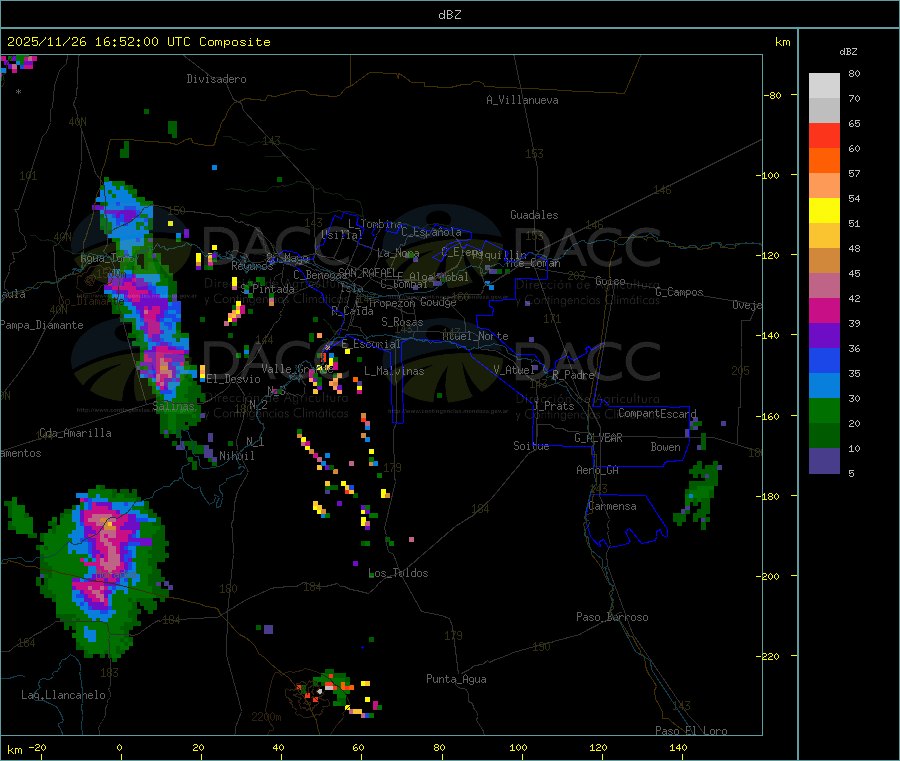Click the 54 dBZ yellow legend swatch
Viewport: 900px width, 761px height.
824,211
